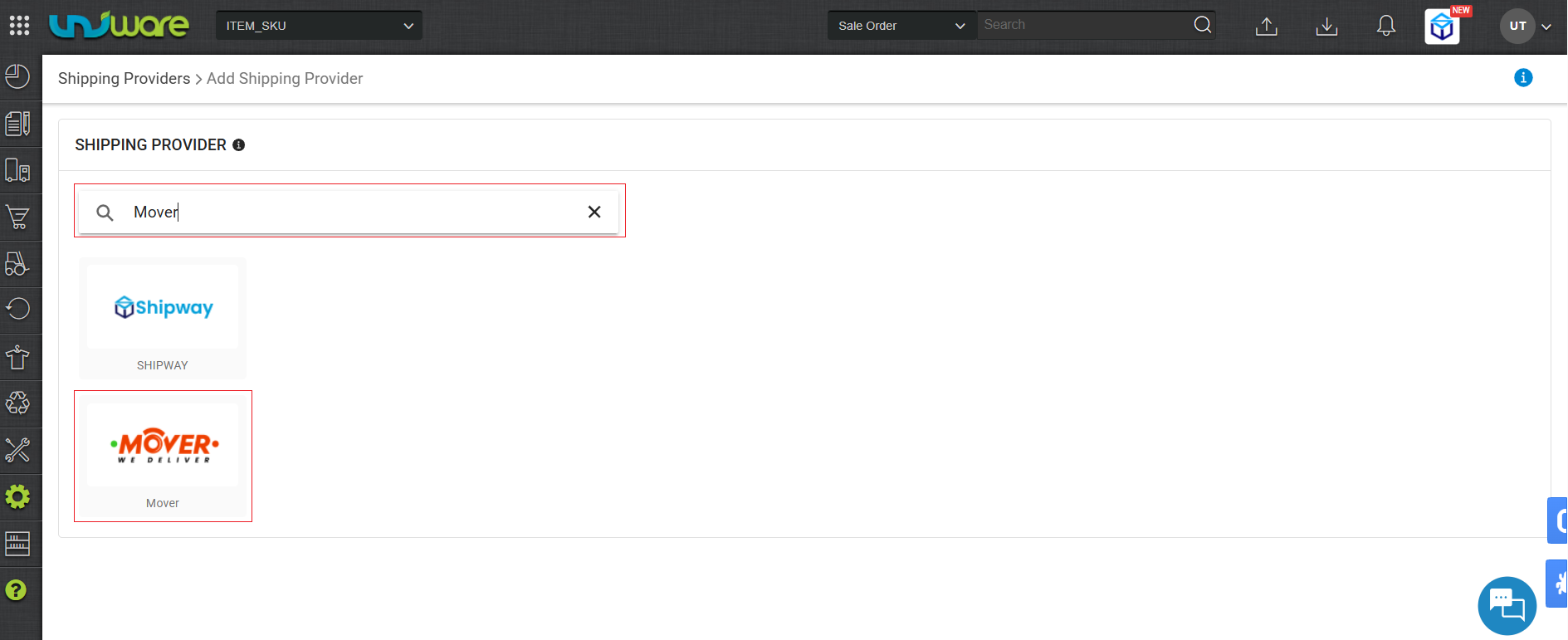Click the blue page info icon
1568x640 pixels.
(1523, 78)
